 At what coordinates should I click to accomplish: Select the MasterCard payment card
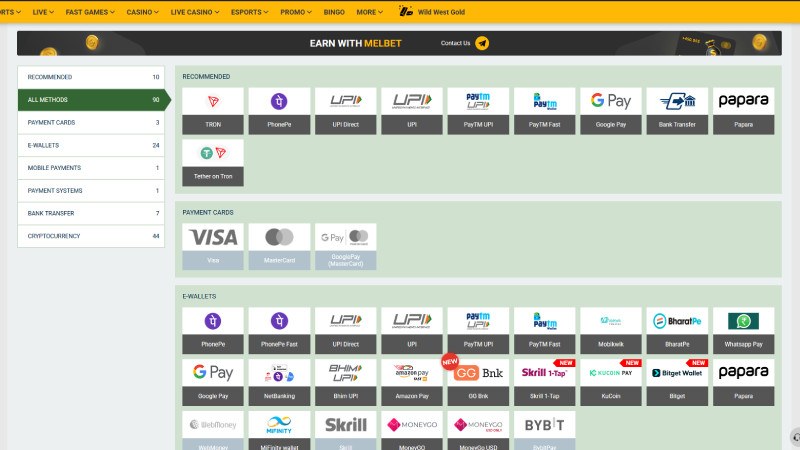click(x=279, y=246)
